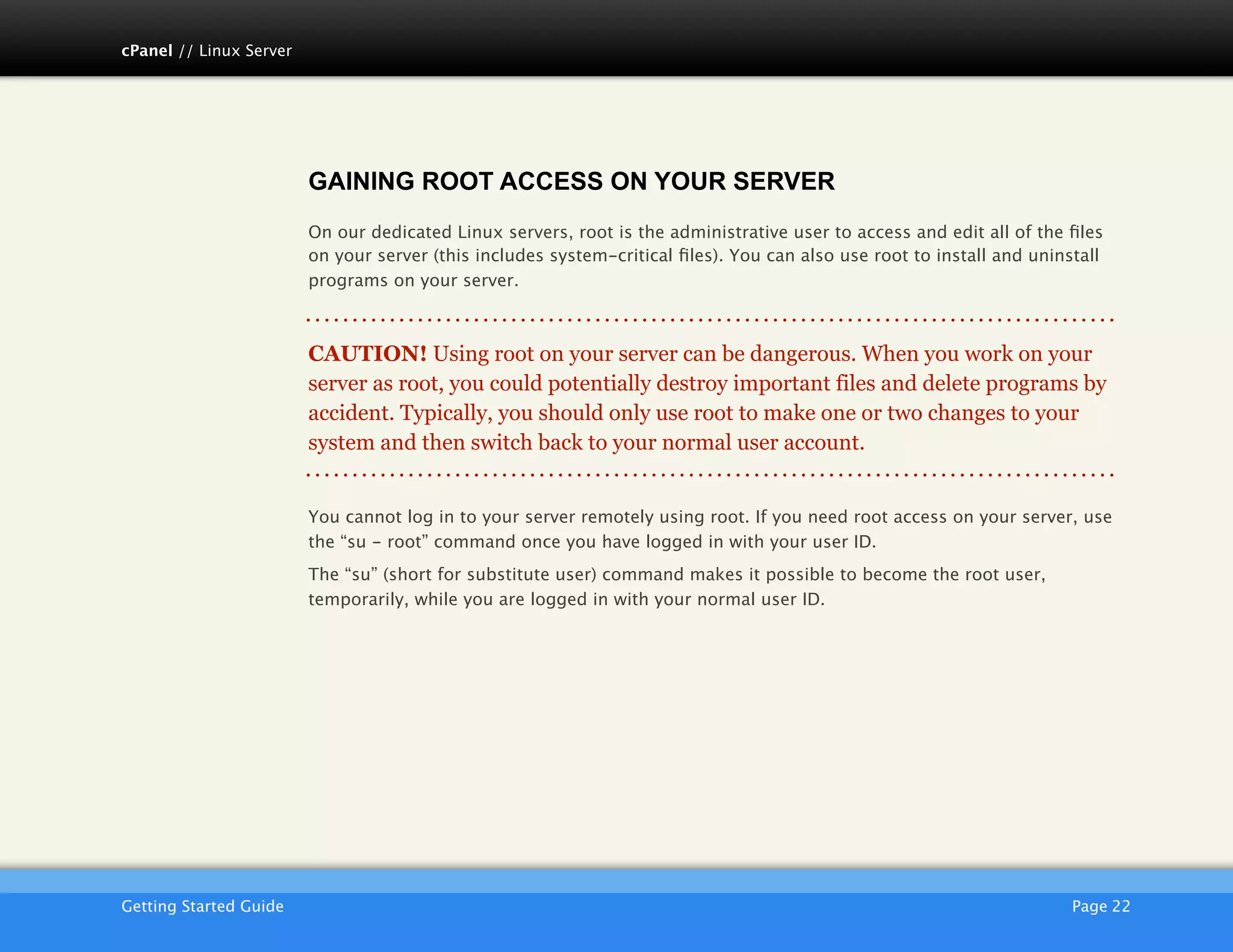1233x952 pixels.
Task: Click the 'Getting Started Guide' footer text
Action: pos(202,906)
